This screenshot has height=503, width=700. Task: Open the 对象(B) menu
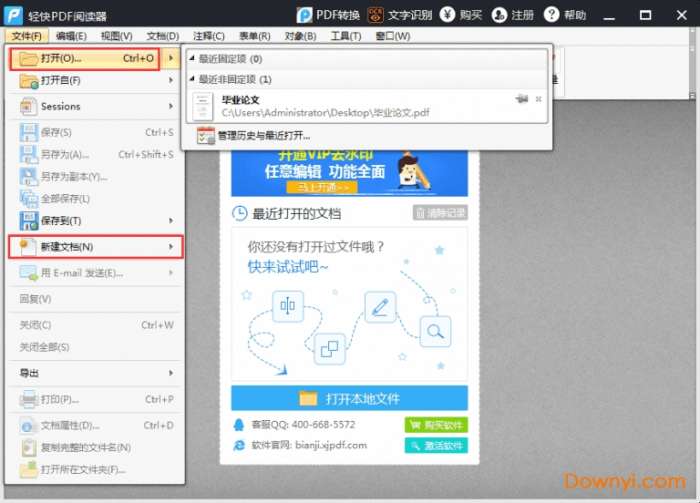pos(300,36)
